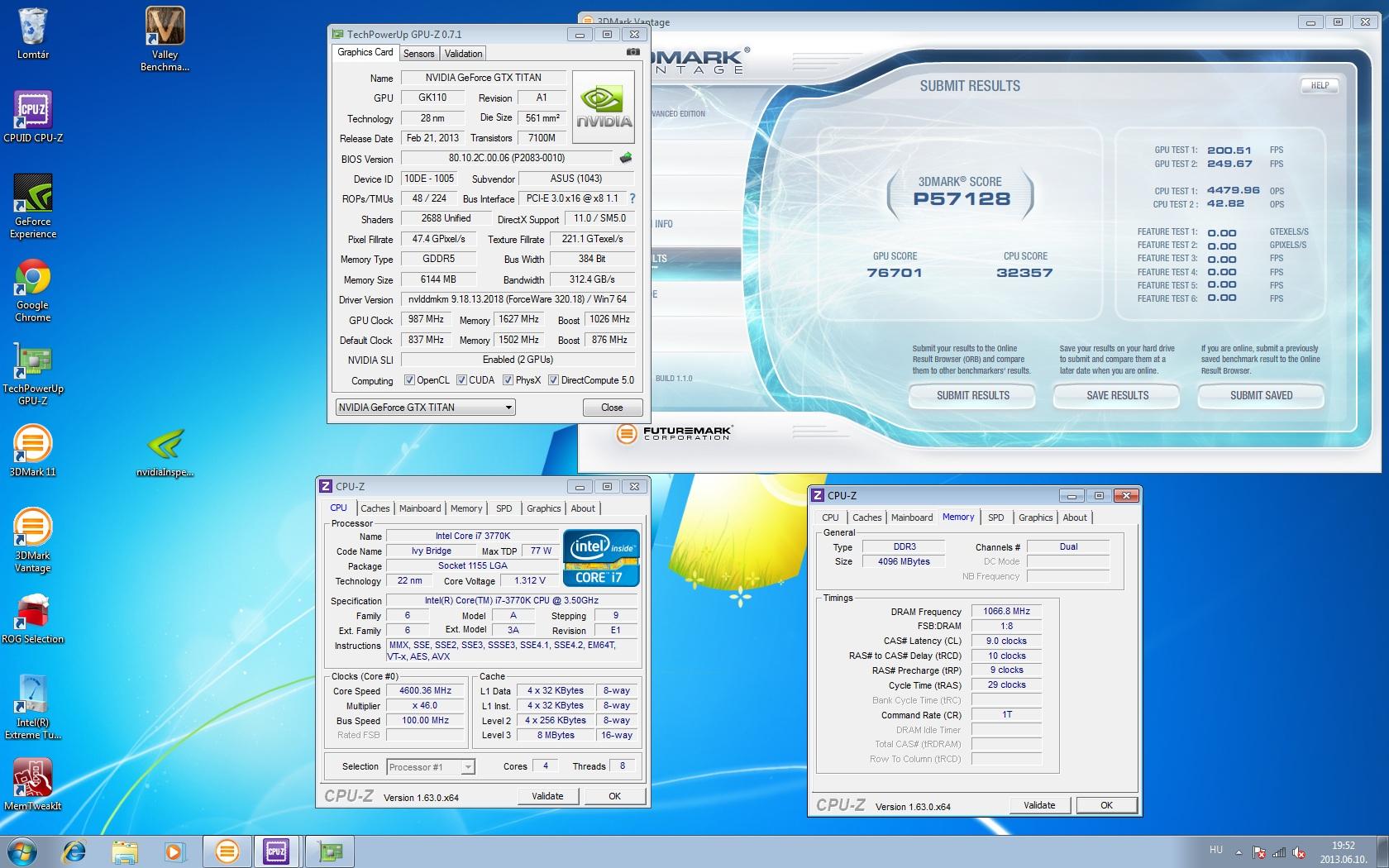Click the GPU-Z screenshot camera icon
This screenshot has width=1389, height=868.
(x=632, y=52)
